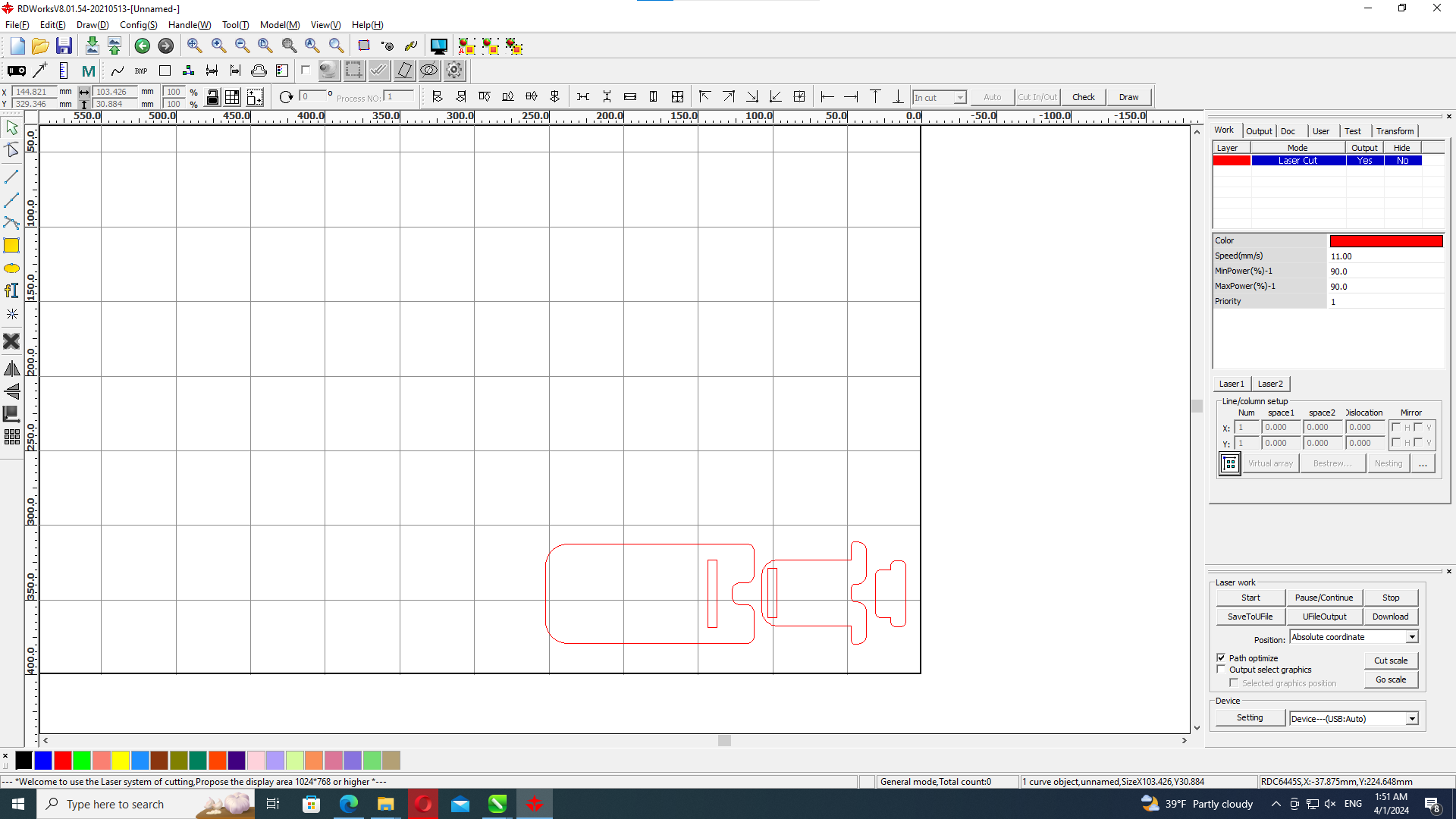Viewport: 1456px width, 819px height.
Task: Undo with the green back arrow icon
Action: tap(142, 46)
